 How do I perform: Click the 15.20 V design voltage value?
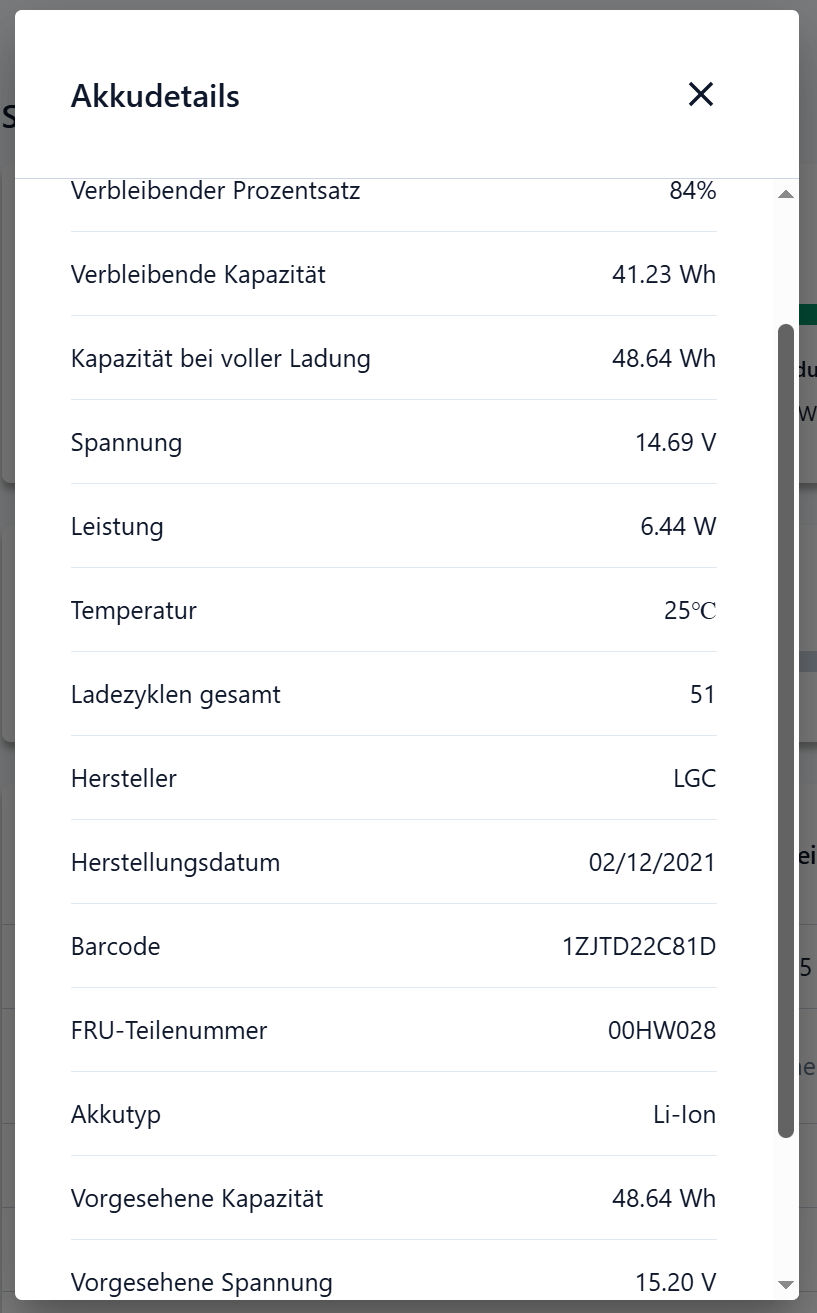pos(676,1282)
